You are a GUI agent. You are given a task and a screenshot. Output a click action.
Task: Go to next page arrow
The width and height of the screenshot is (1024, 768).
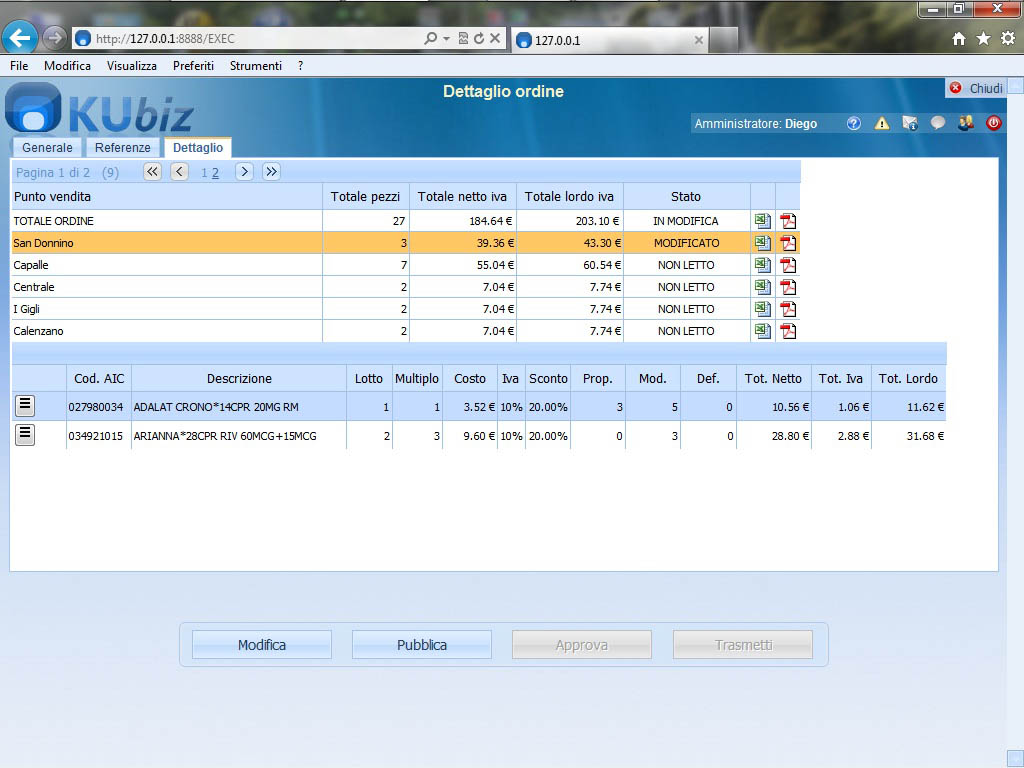tap(244, 171)
